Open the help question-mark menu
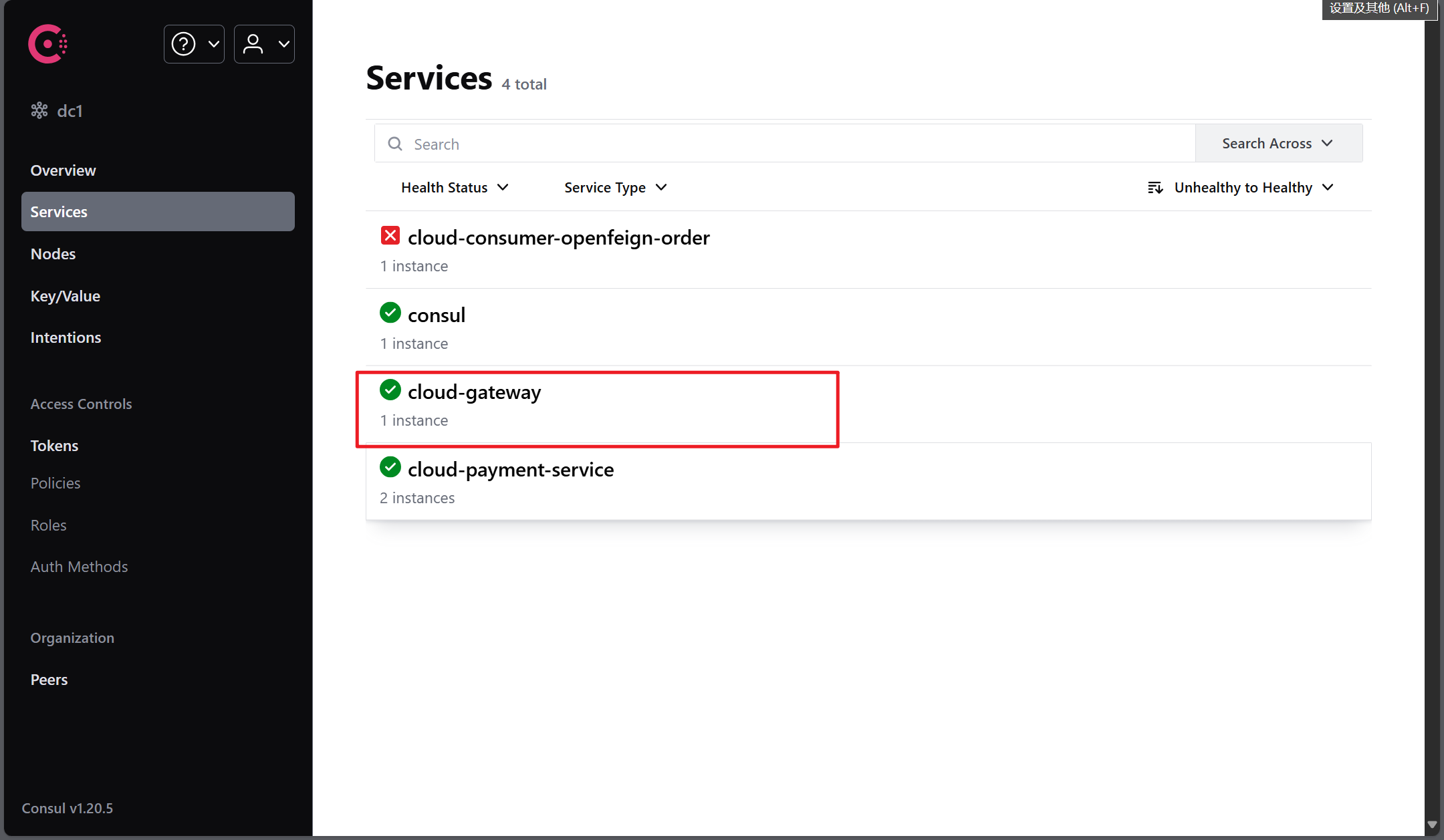Viewport: 1444px width, 840px height. click(x=194, y=44)
